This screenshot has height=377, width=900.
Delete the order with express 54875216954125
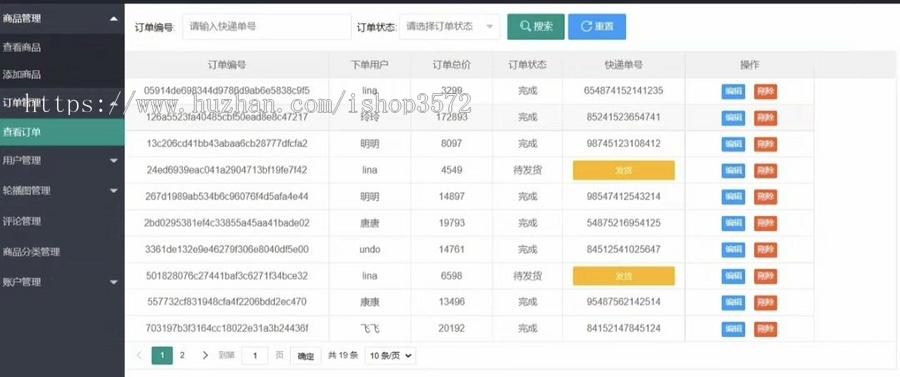click(x=765, y=223)
